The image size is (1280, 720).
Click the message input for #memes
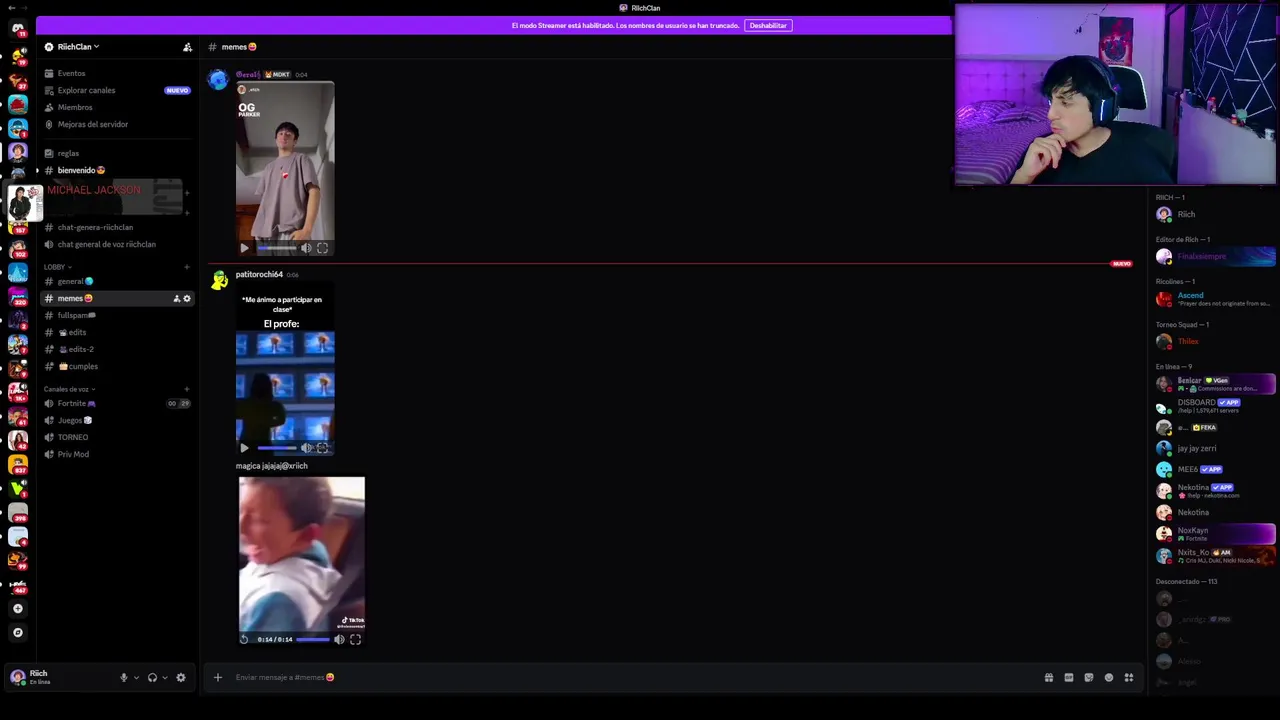click(x=635, y=677)
